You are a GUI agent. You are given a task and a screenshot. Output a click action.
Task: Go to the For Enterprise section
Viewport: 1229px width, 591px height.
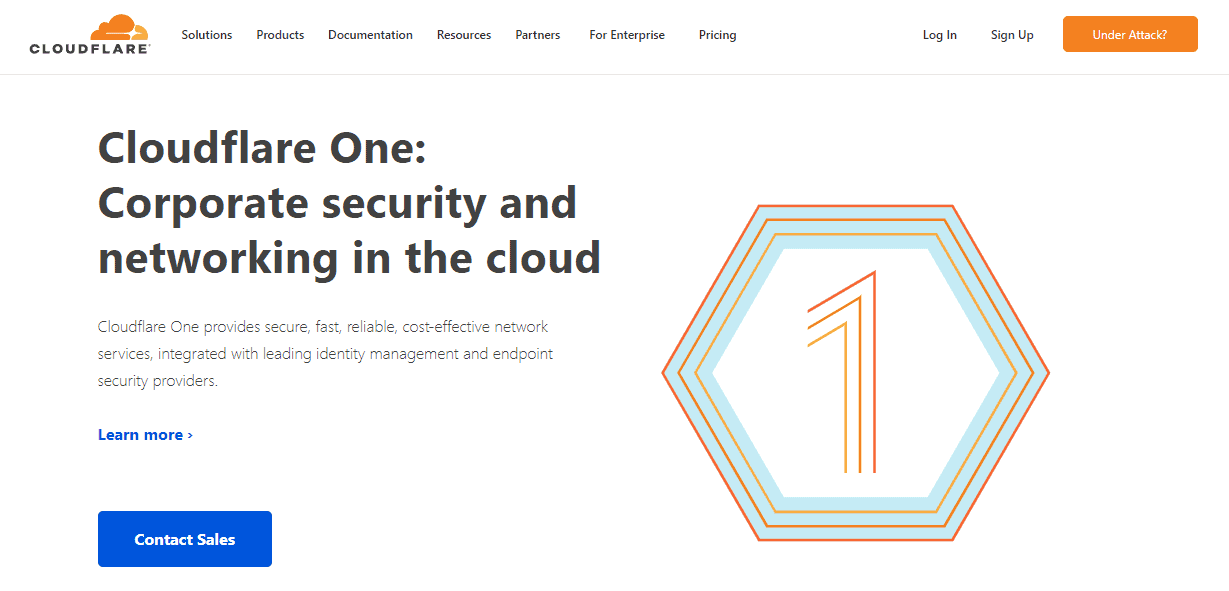click(626, 35)
